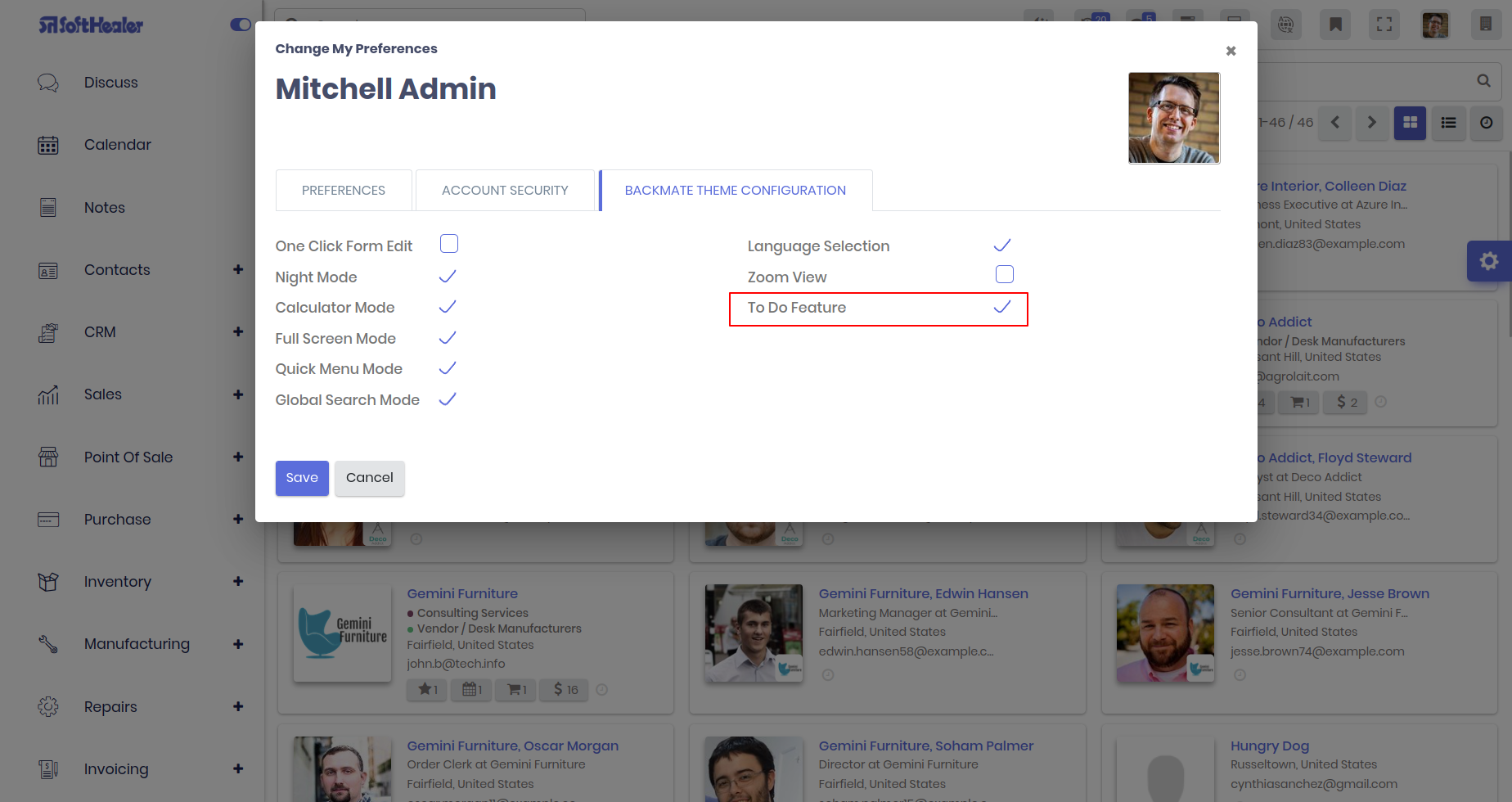Toggle Quick Menu Mode checkbox
This screenshot has height=802, width=1512.
coord(448,368)
